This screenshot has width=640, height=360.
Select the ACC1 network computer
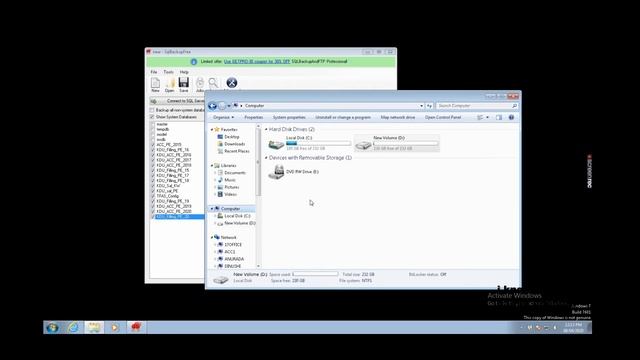[x=229, y=252]
